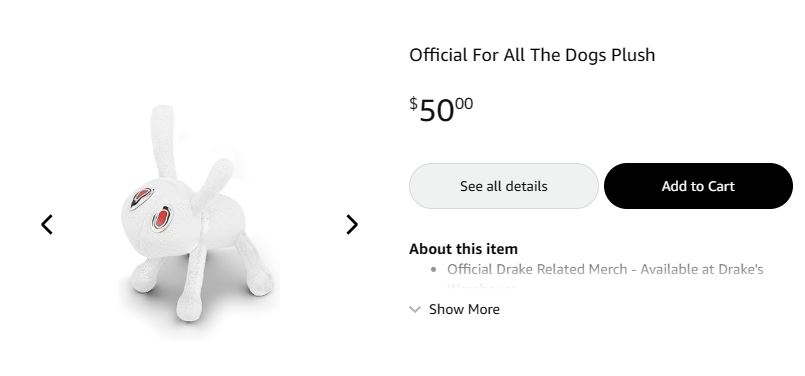Open See all details
The width and height of the screenshot is (805, 376).
[x=504, y=186]
